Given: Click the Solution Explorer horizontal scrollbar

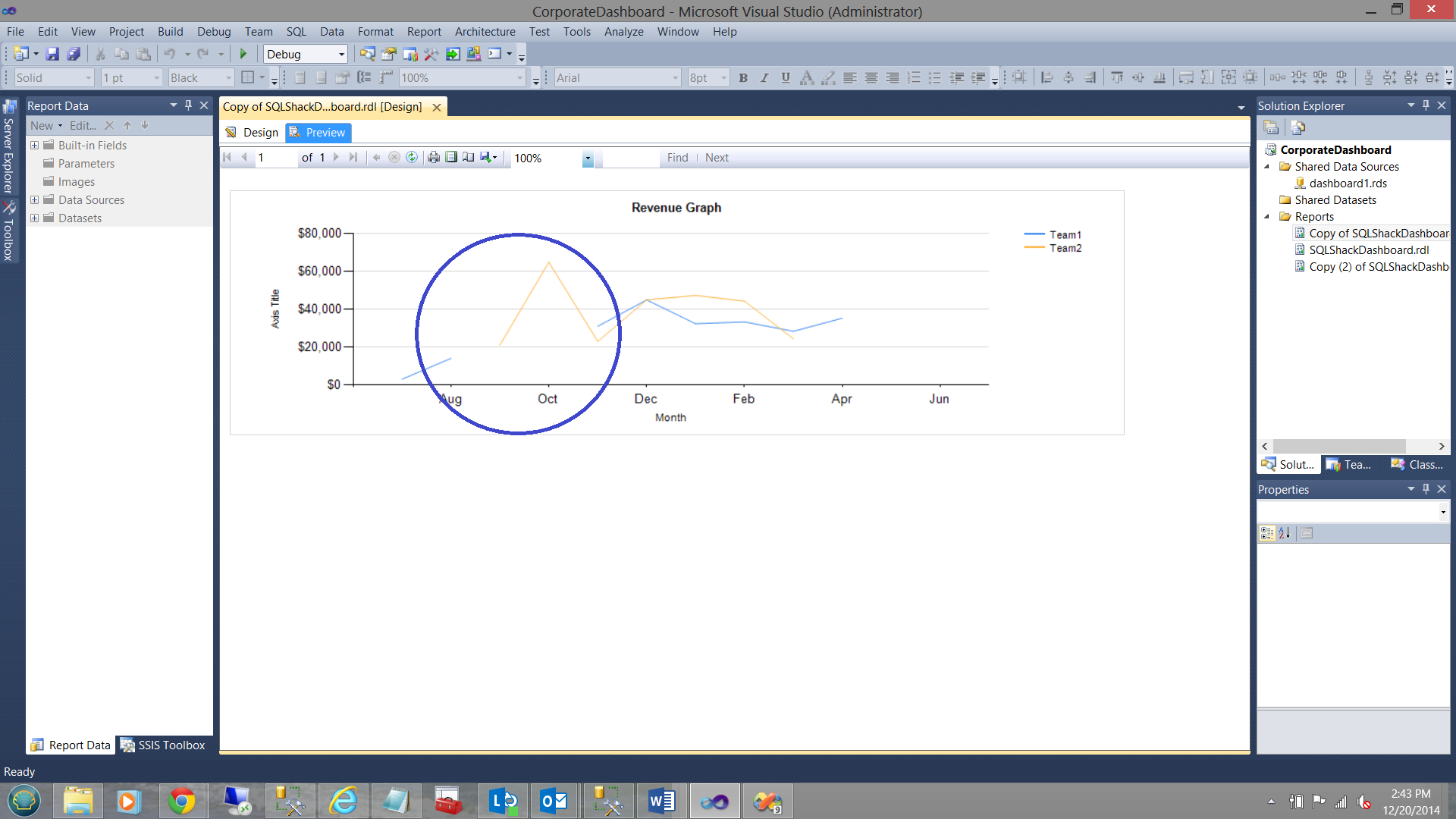Looking at the screenshot, I should [x=1338, y=446].
